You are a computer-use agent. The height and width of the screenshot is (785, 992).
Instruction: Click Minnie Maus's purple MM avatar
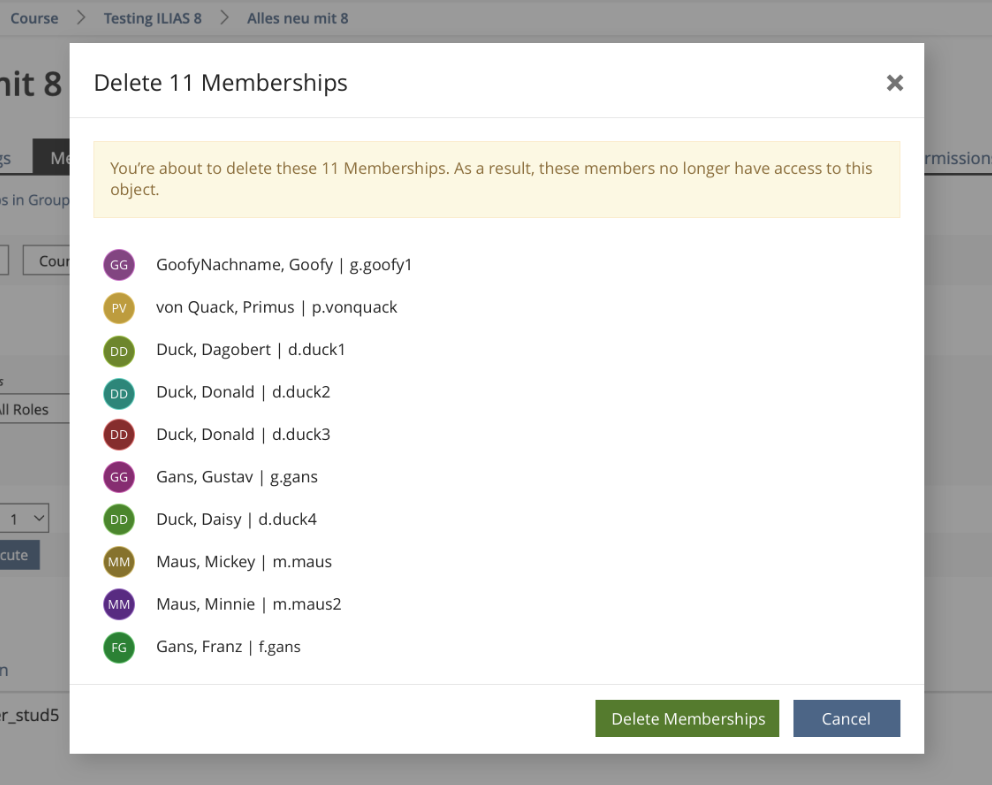tap(119, 604)
